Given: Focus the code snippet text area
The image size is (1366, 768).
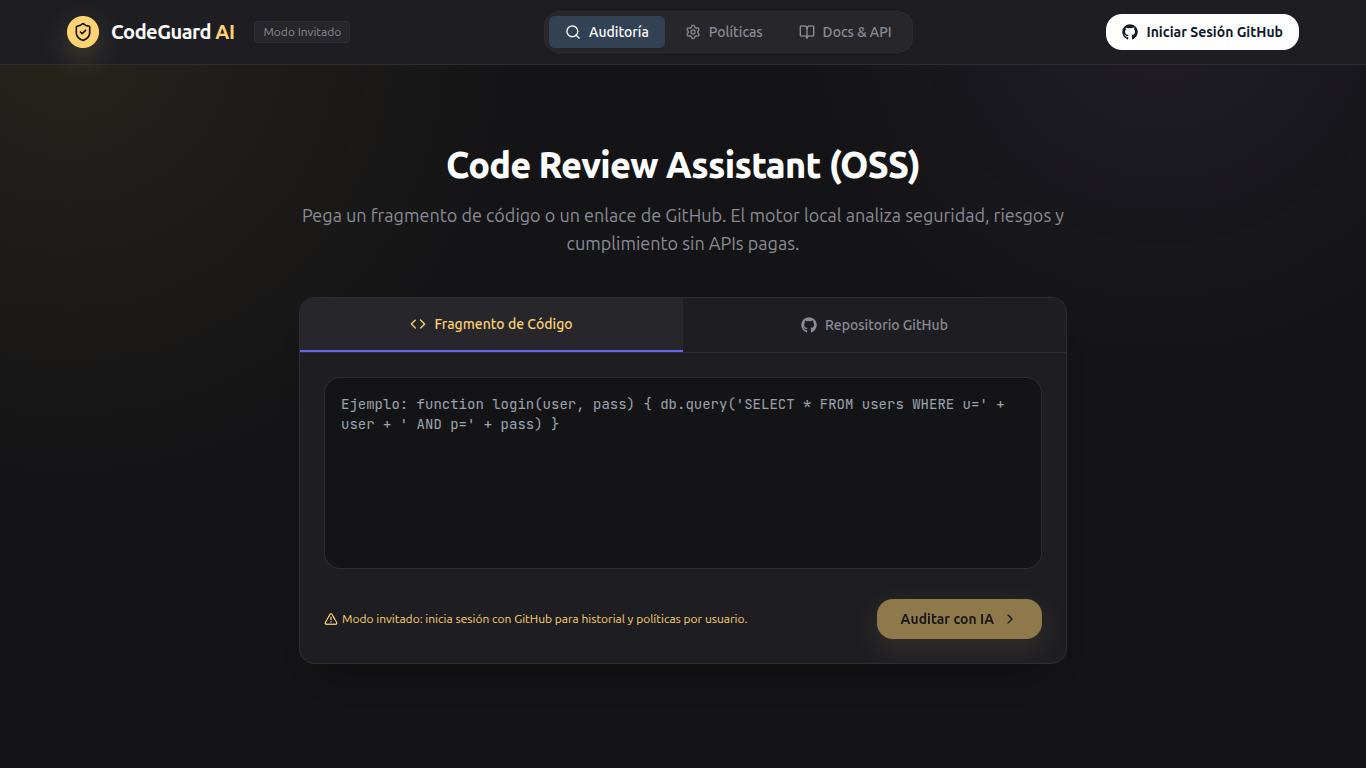Looking at the screenshot, I should 683,490.
